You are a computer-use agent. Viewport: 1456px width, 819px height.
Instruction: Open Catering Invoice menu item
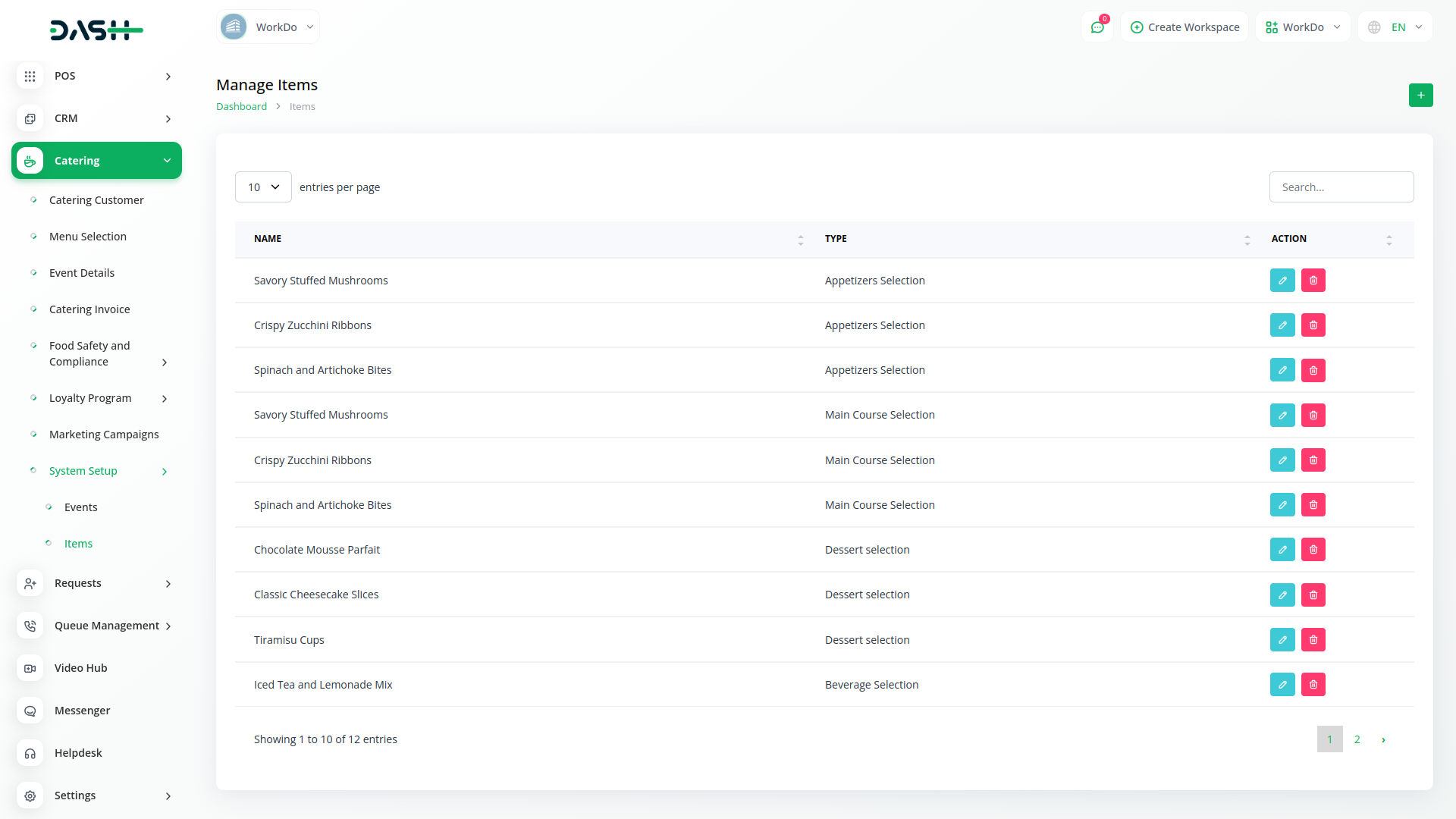89,309
